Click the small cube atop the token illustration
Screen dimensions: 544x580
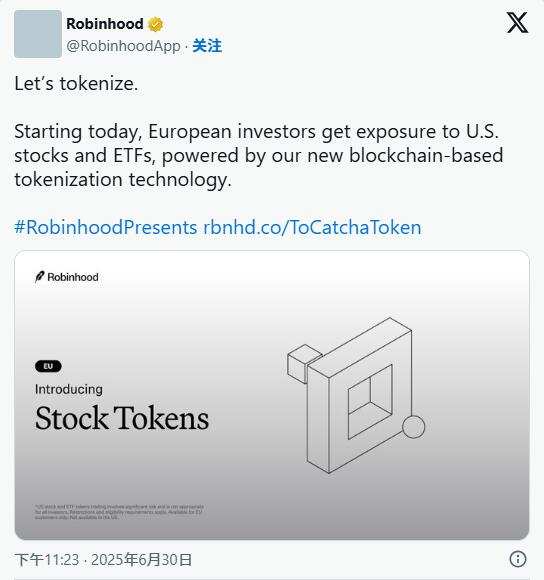point(304,364)
